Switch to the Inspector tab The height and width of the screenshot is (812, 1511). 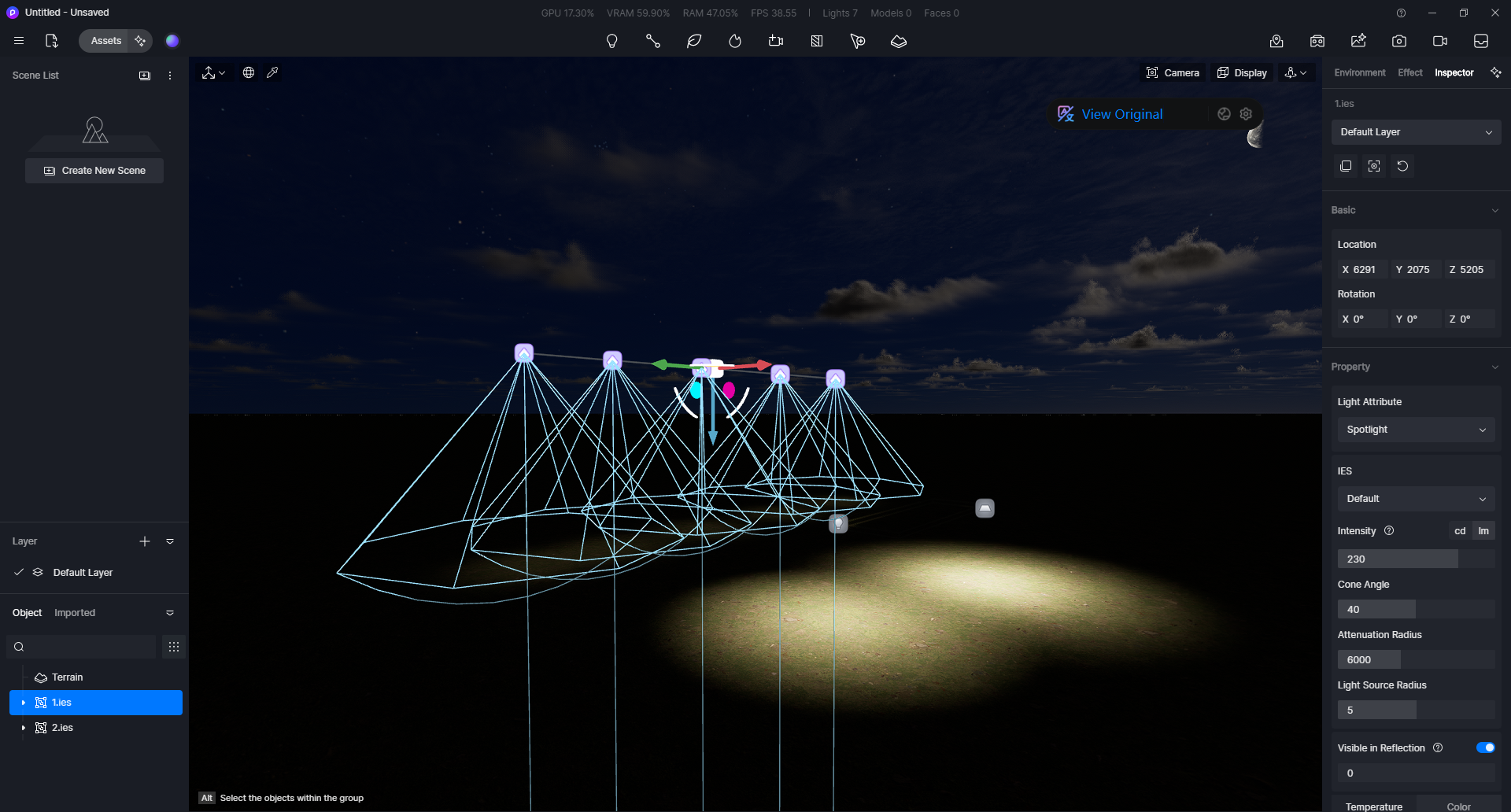[x=1454, y=72]
